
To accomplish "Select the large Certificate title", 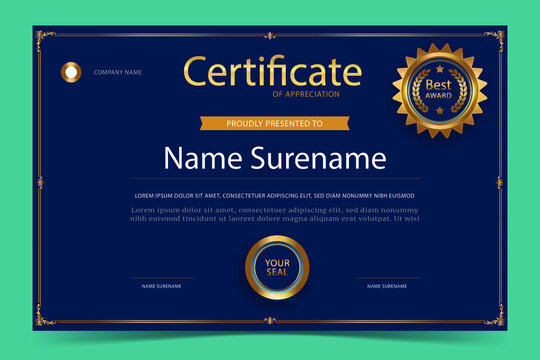I will (273, 71).
